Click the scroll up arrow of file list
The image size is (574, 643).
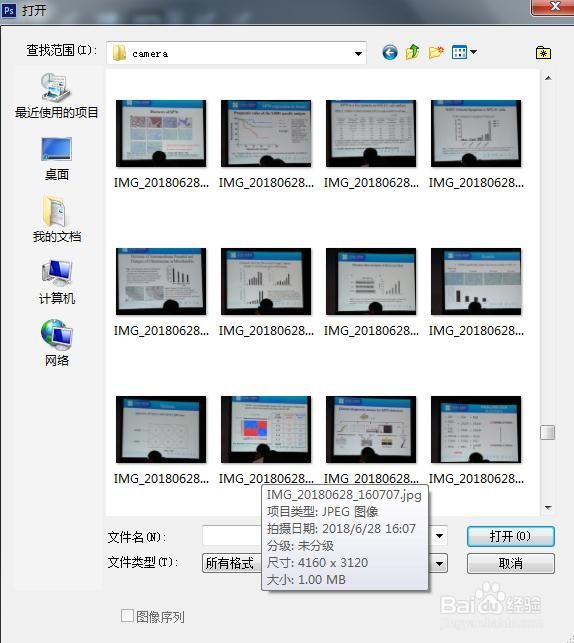[x=548, y=78]
